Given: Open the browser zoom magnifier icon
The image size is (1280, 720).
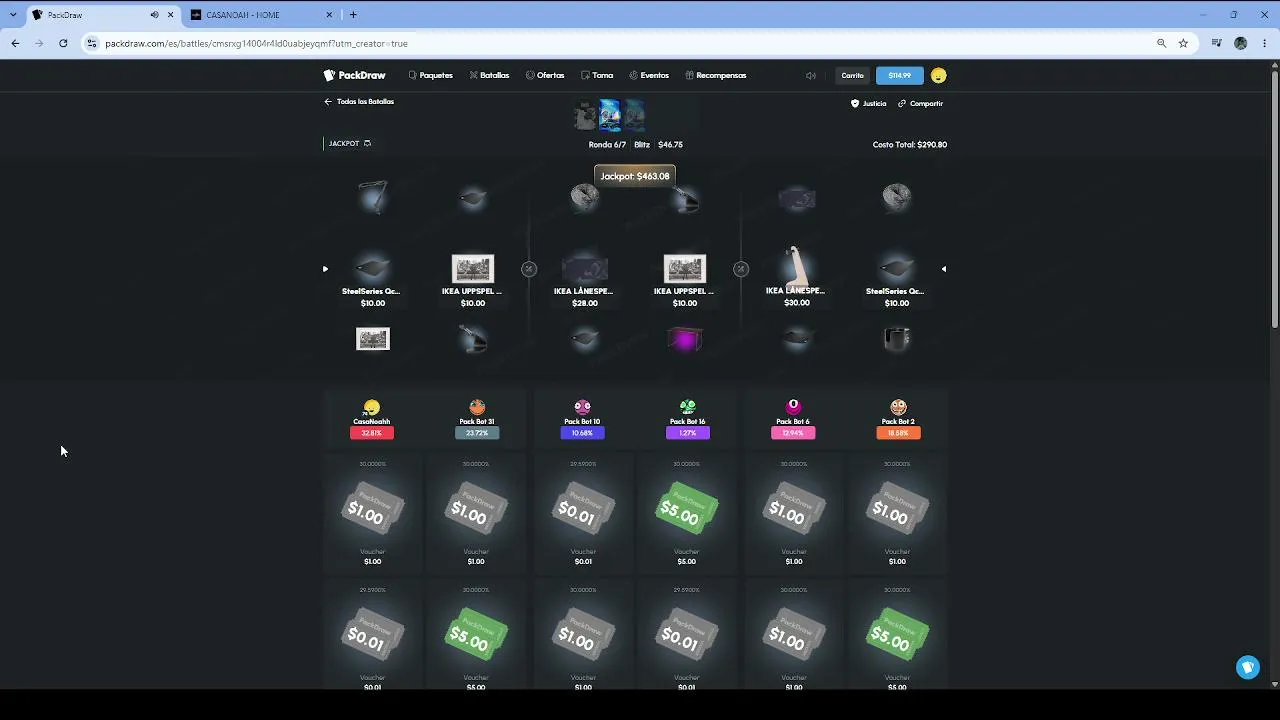Looking at the screenshot, I should coord(1161,43).
